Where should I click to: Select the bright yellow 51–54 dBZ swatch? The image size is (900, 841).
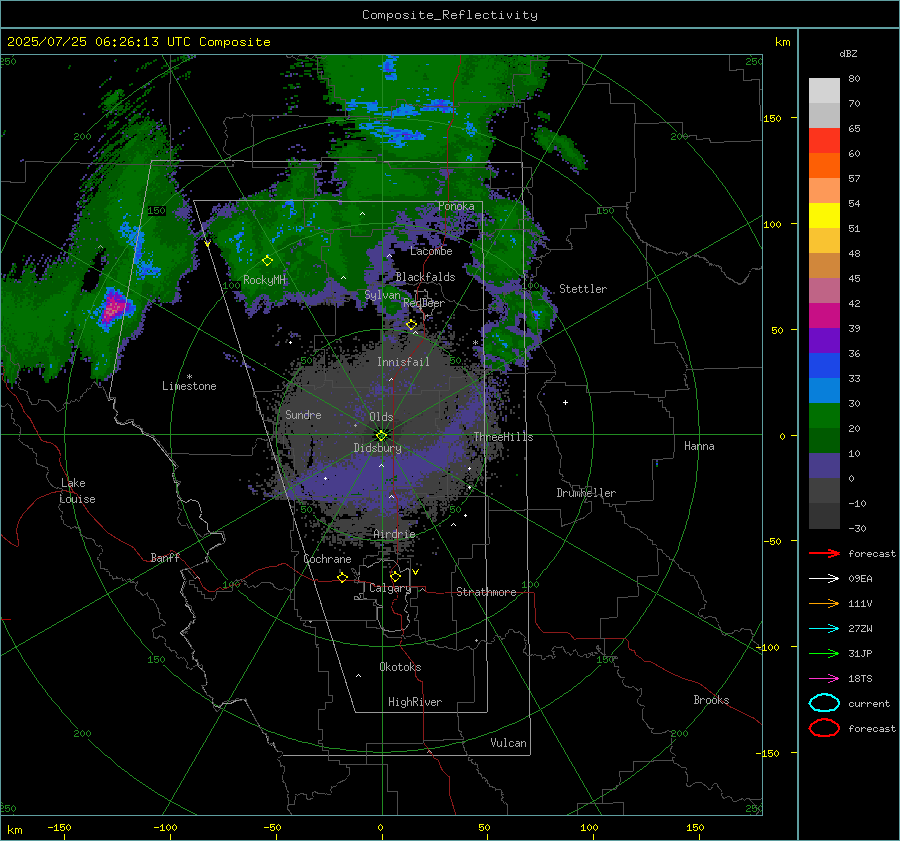click(x=824, y=215)
